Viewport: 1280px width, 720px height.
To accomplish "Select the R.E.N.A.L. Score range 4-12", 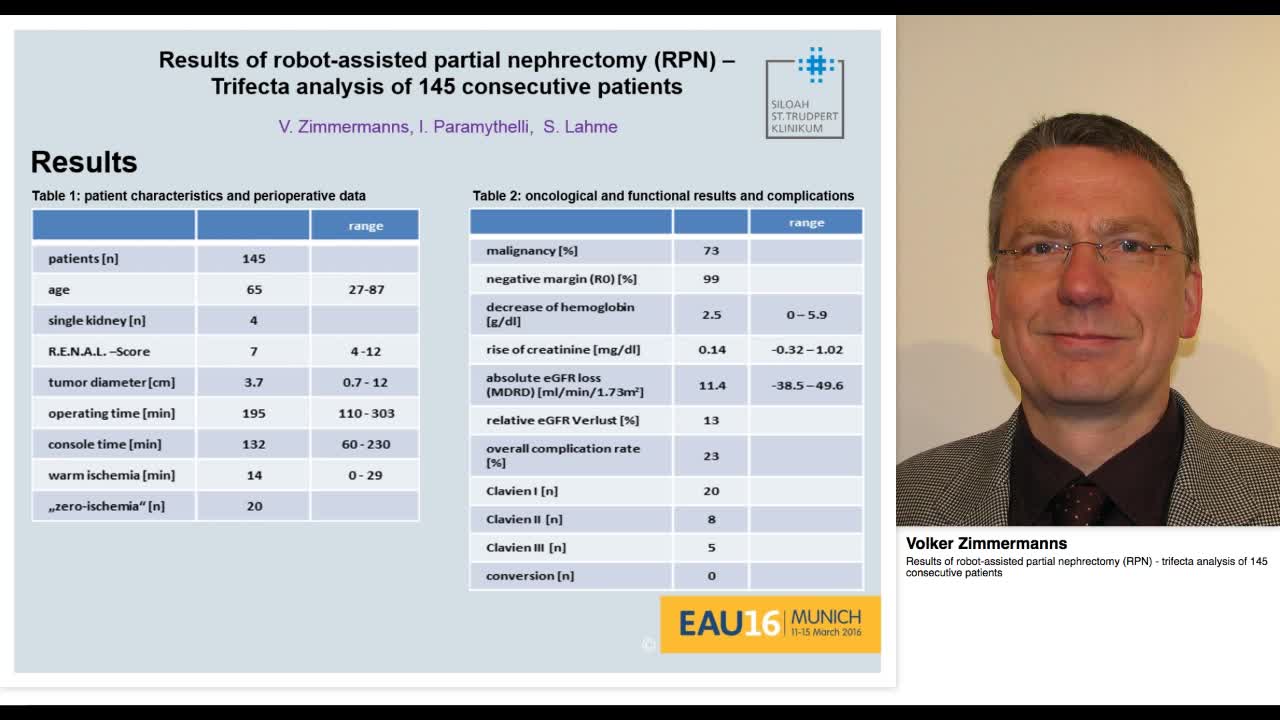I will [x=365, y=350].
